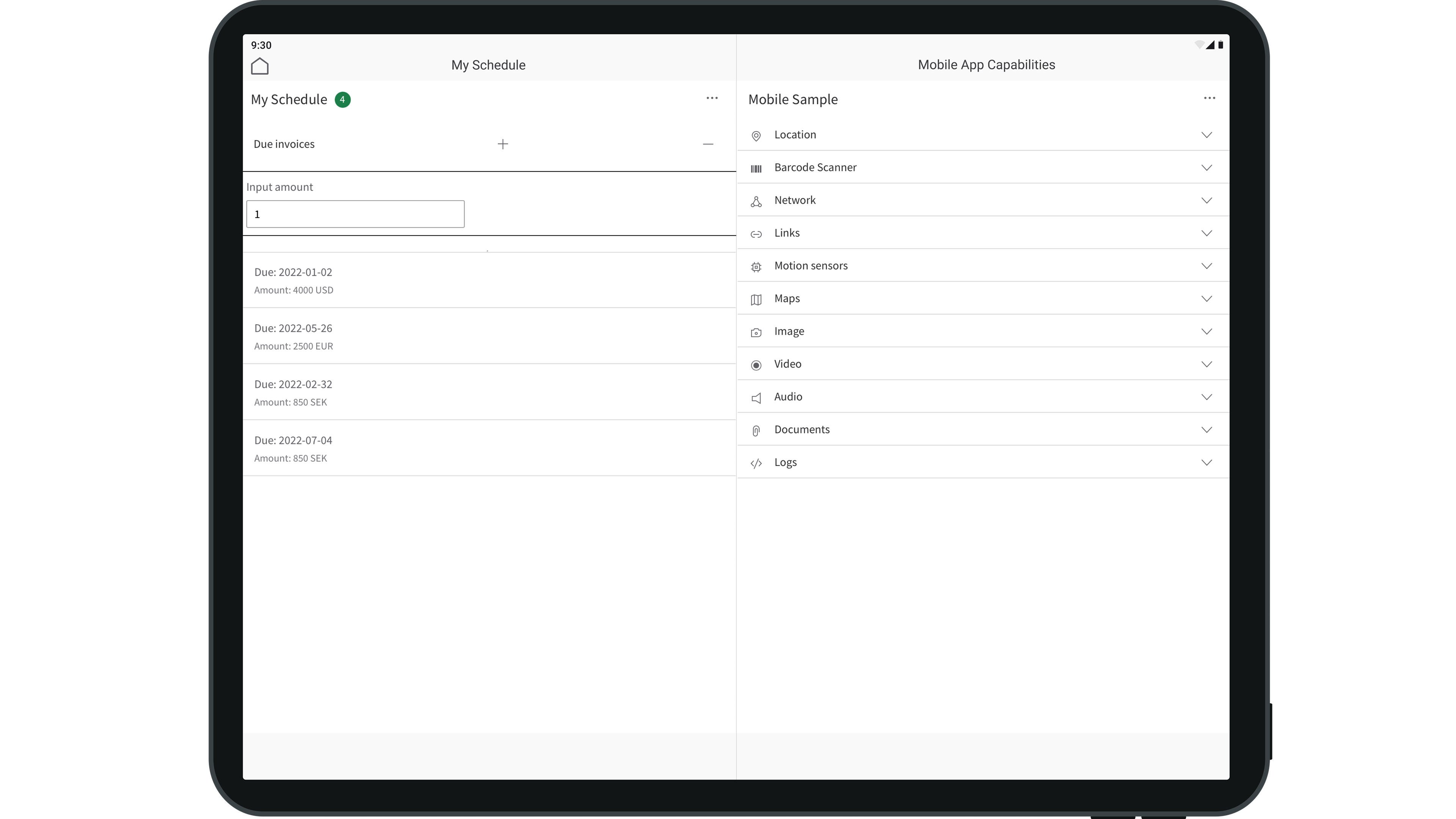Screen dimensions: 1456x819
Task: Tap the battery status icon
Action: click(x=1221, y=45)
